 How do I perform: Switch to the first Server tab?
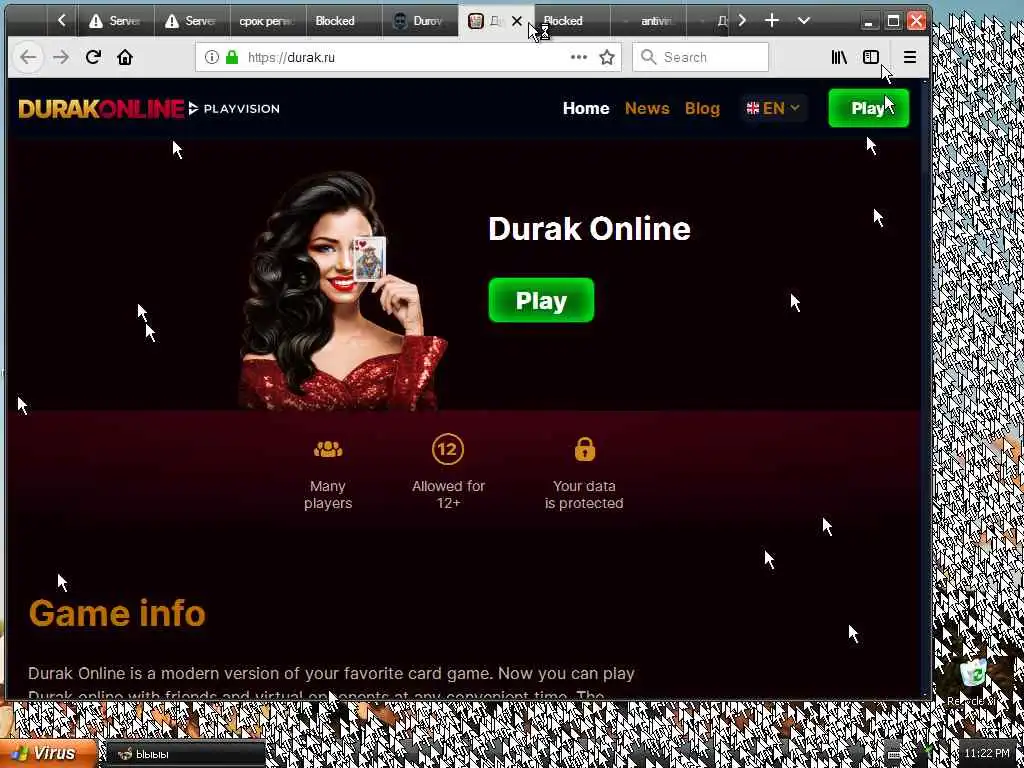tap(116, 21)
